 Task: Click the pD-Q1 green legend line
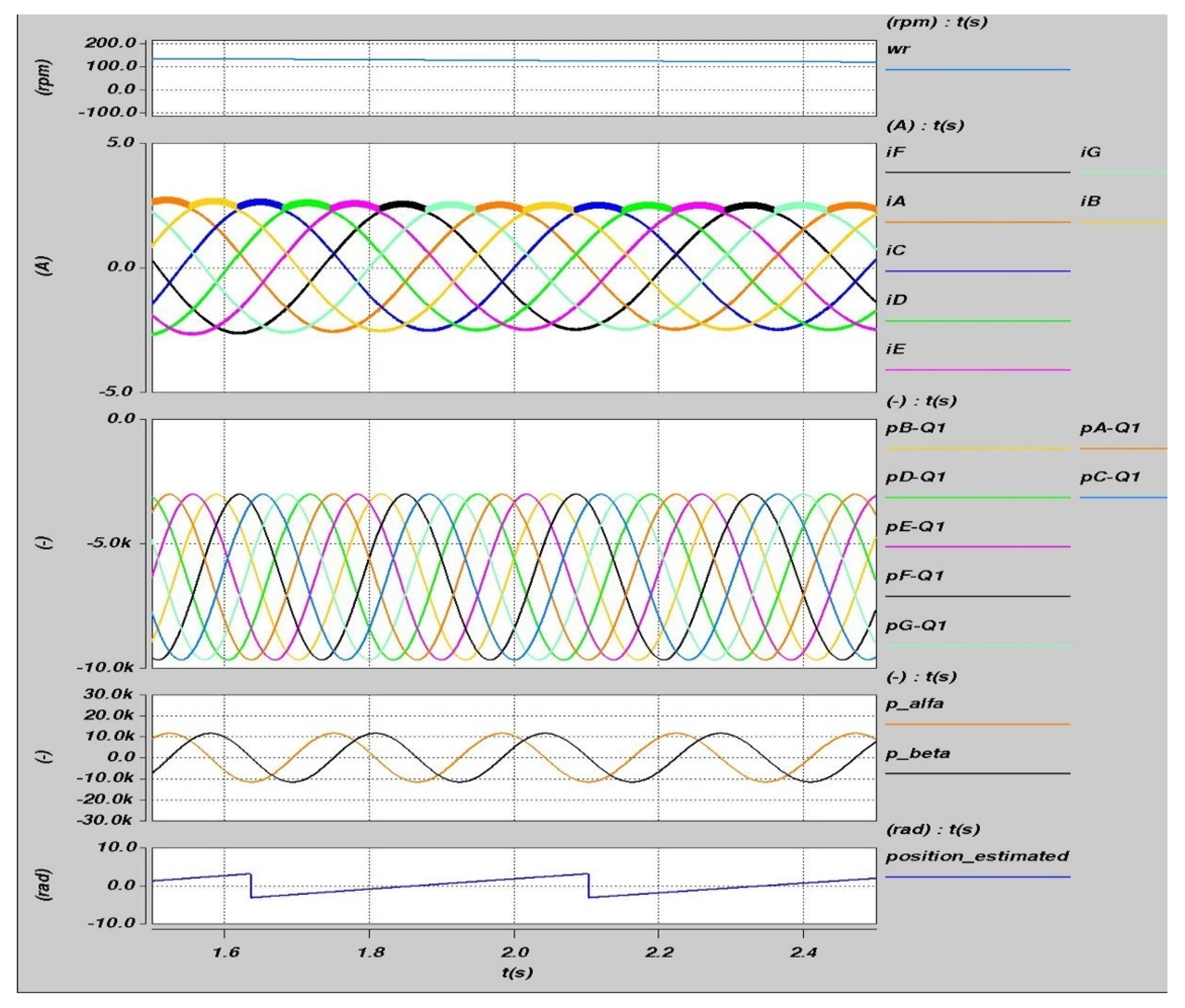point(977,498)
